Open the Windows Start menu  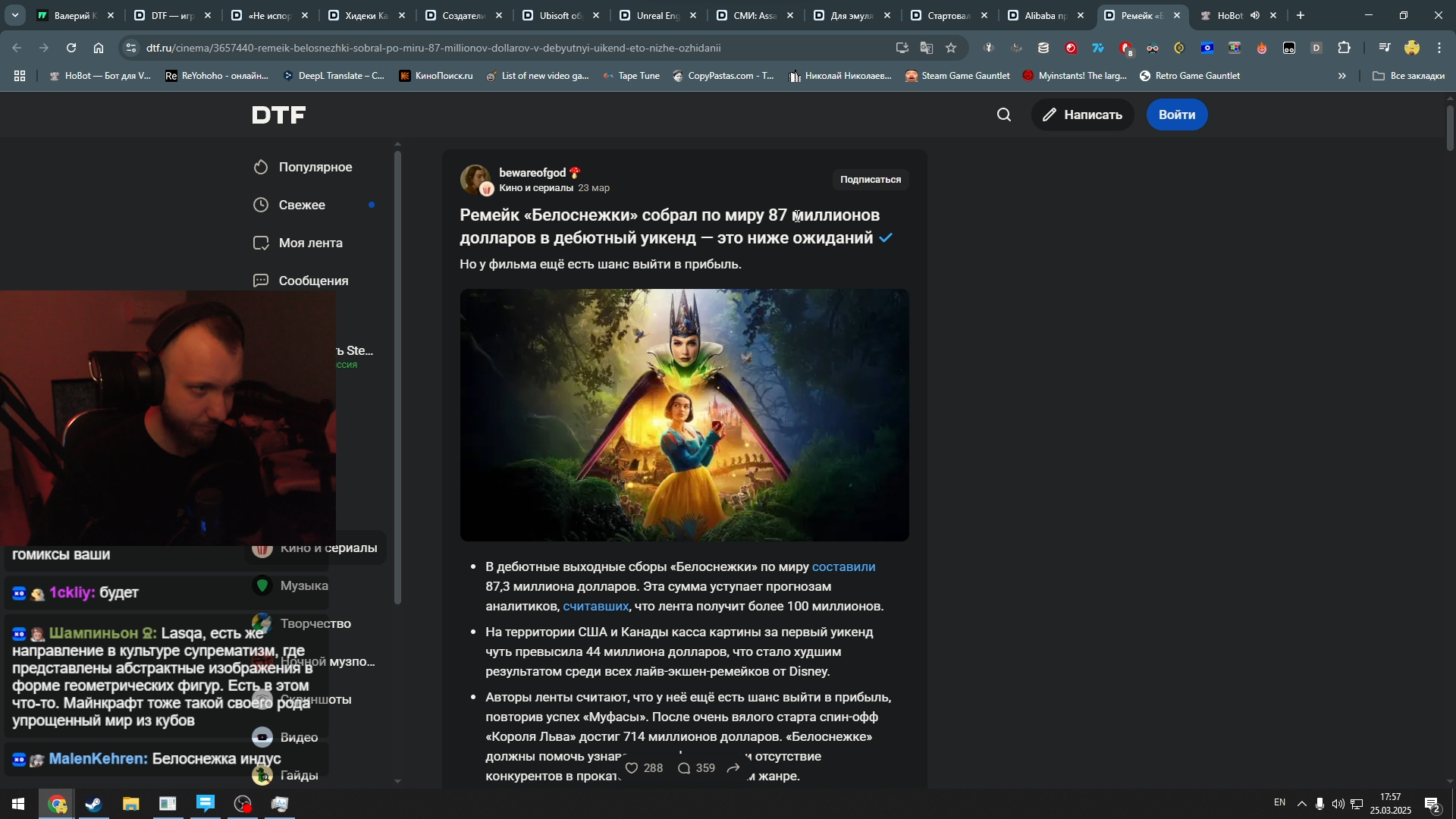18,804
